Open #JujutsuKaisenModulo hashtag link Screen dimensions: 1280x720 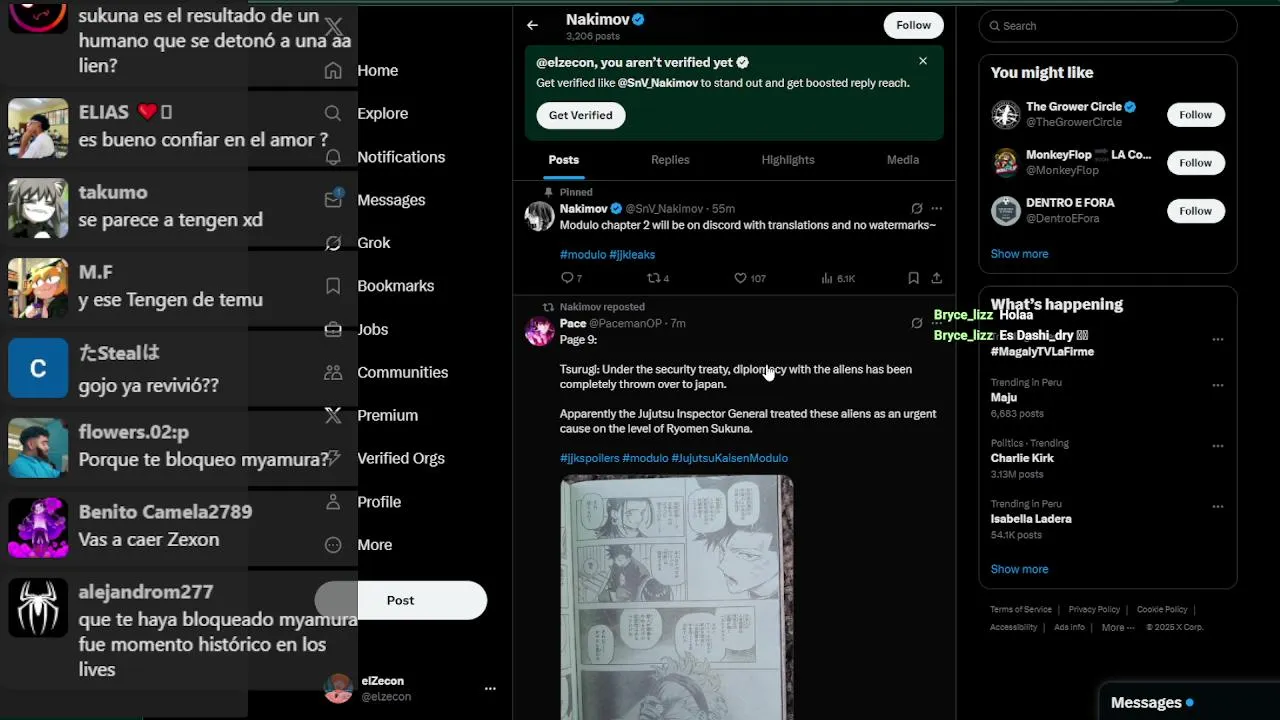pos(730,458)
